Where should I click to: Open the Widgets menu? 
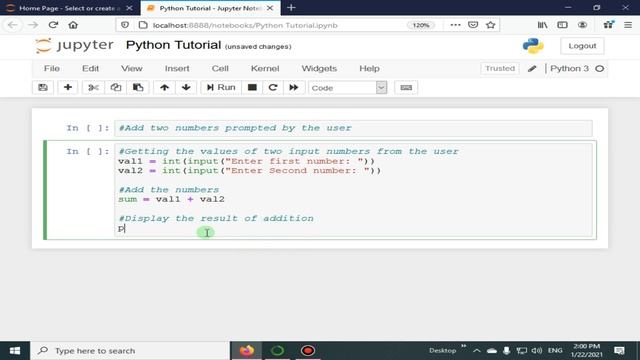click(x=319, y=69)
